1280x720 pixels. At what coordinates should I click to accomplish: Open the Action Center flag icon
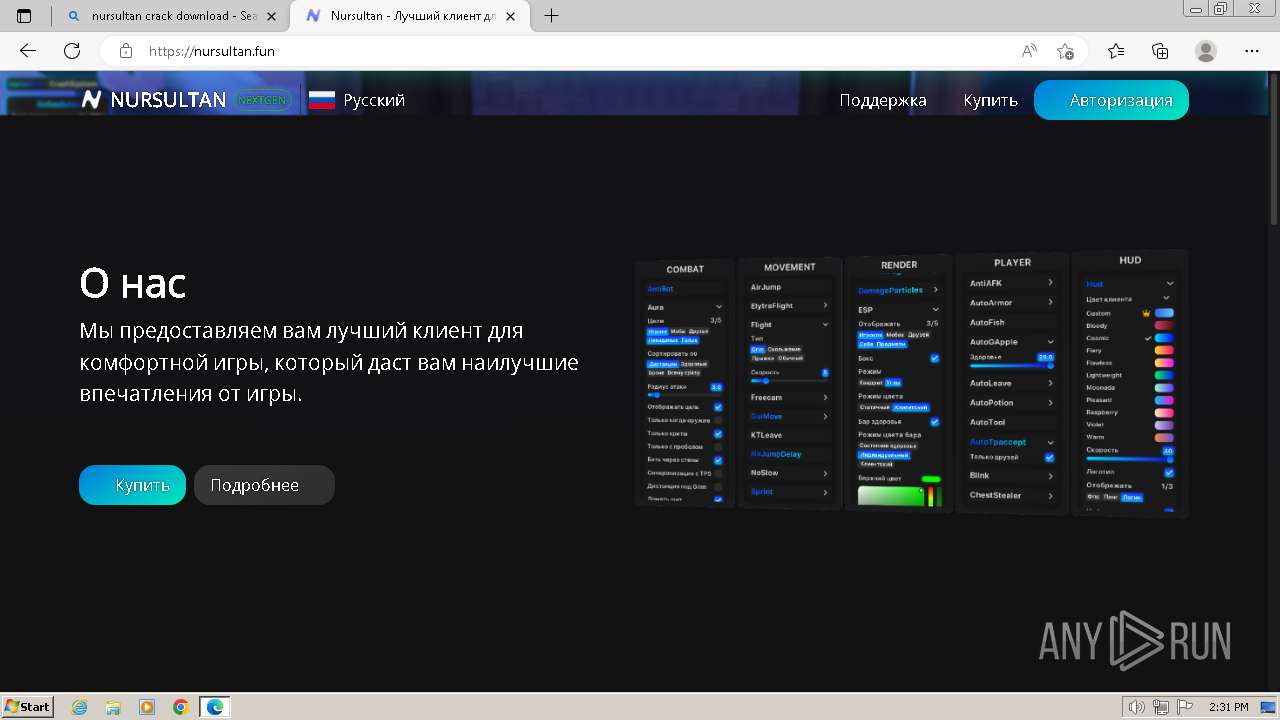pyautogui.click(x=1184, y=707)
